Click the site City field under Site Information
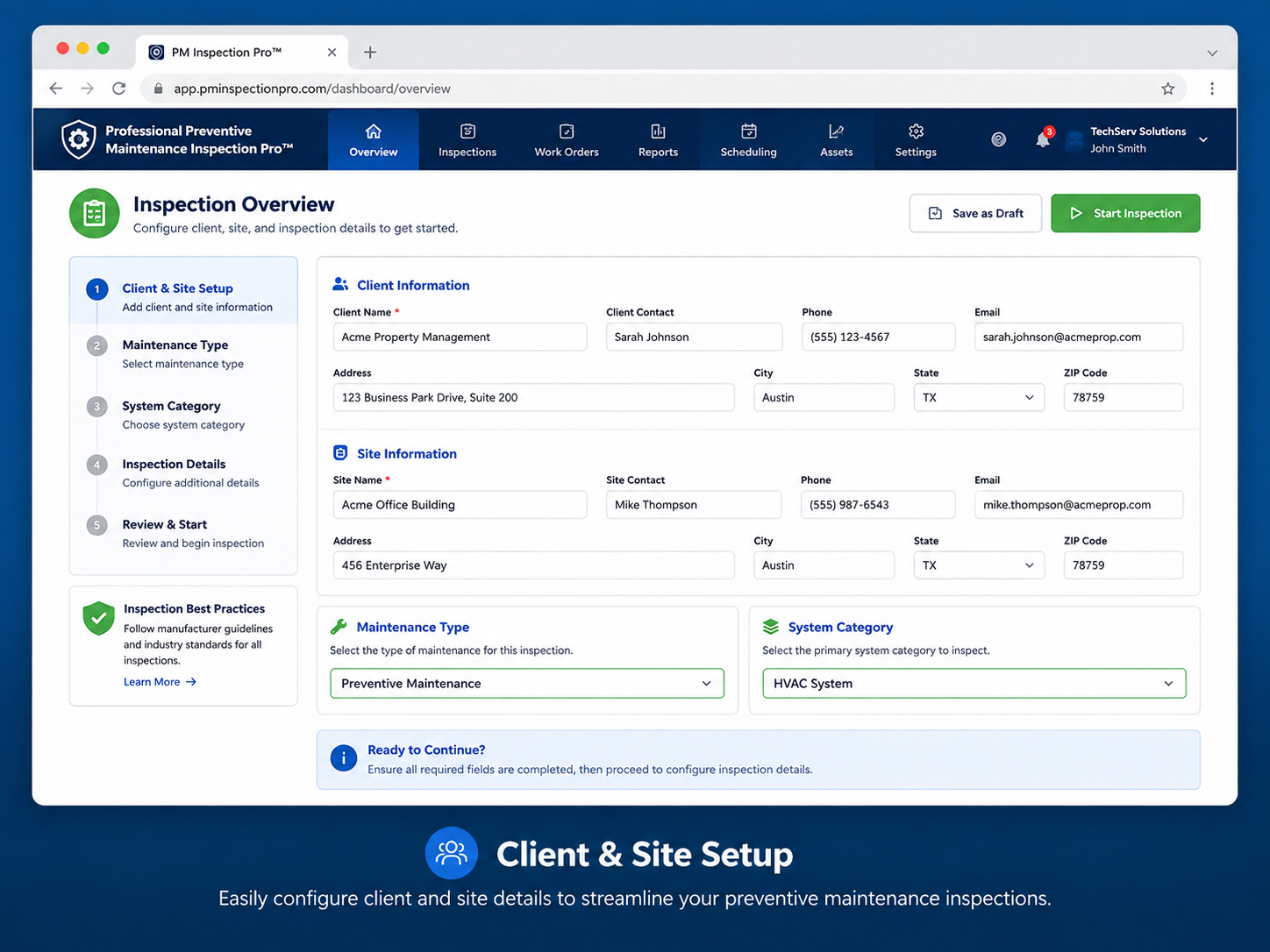The height and width of the screenshot is (952, 1270). tap(824, 565)
